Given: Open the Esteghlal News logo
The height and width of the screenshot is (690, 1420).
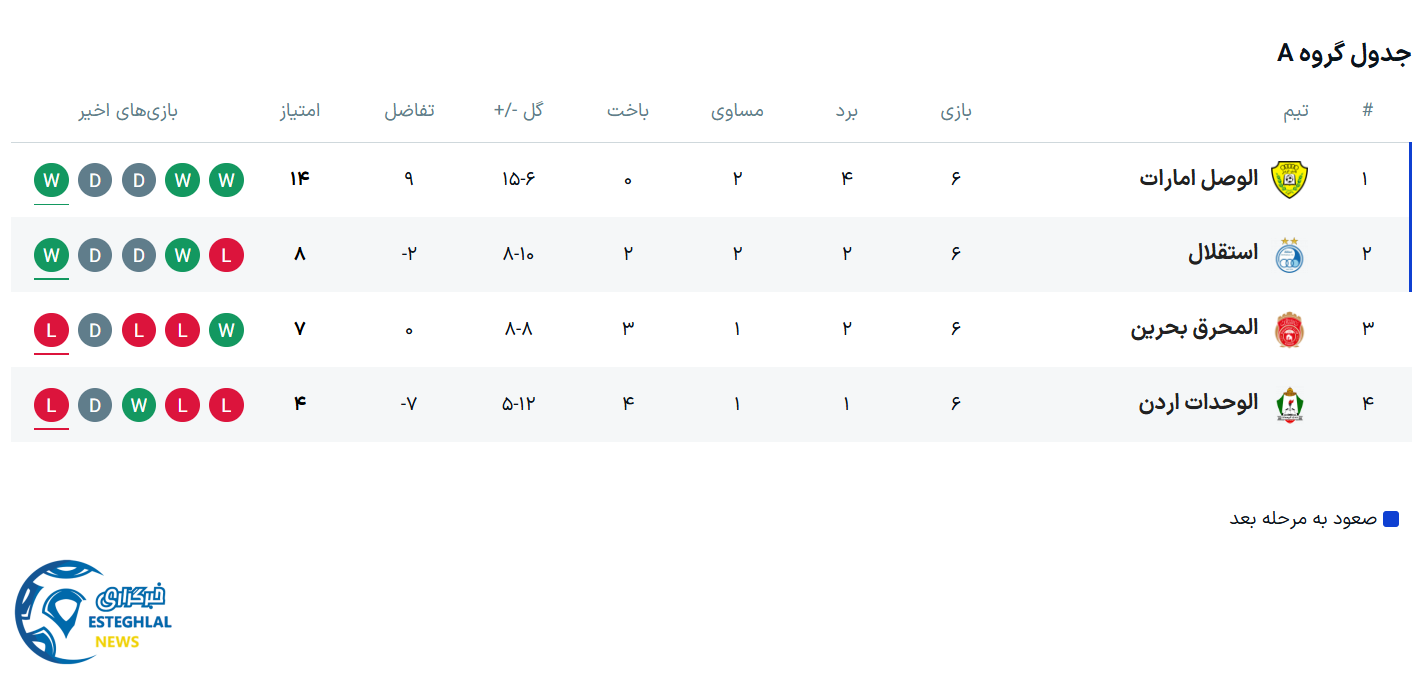Looking at the screenshot, I should [x=94, y=612].
